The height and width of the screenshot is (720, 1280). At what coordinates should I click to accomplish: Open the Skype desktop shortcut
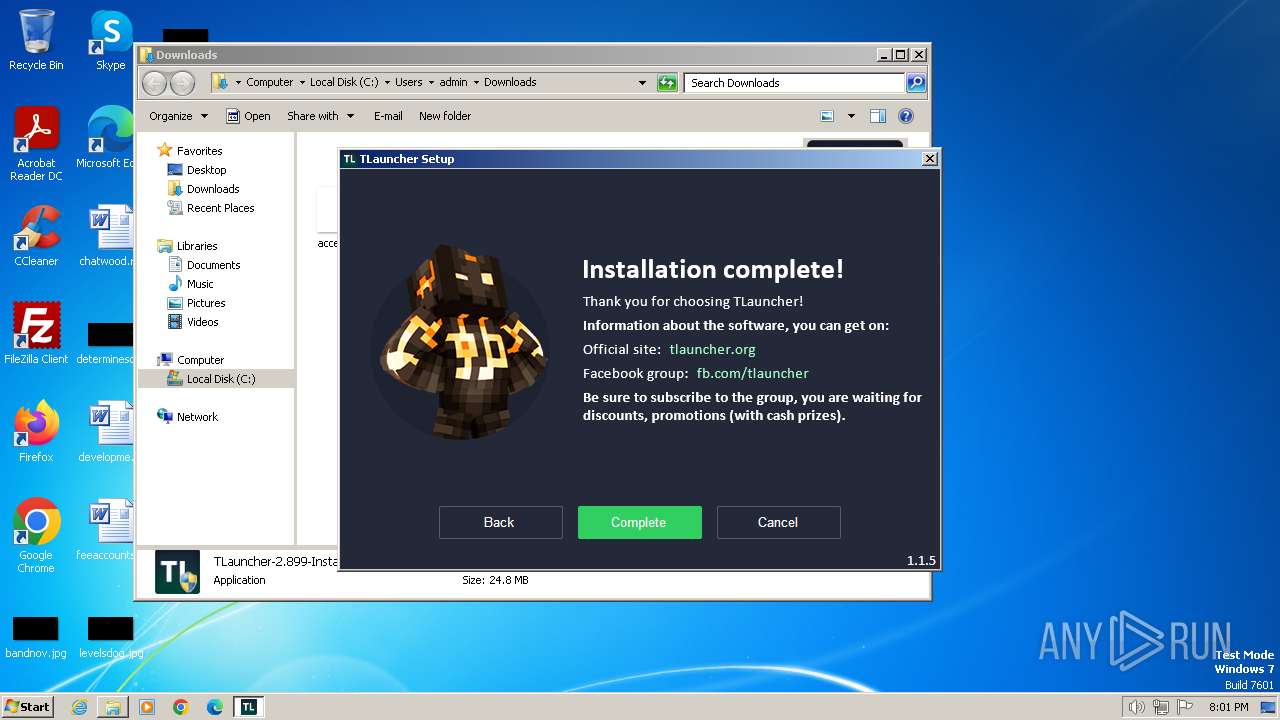pos(111,40)
